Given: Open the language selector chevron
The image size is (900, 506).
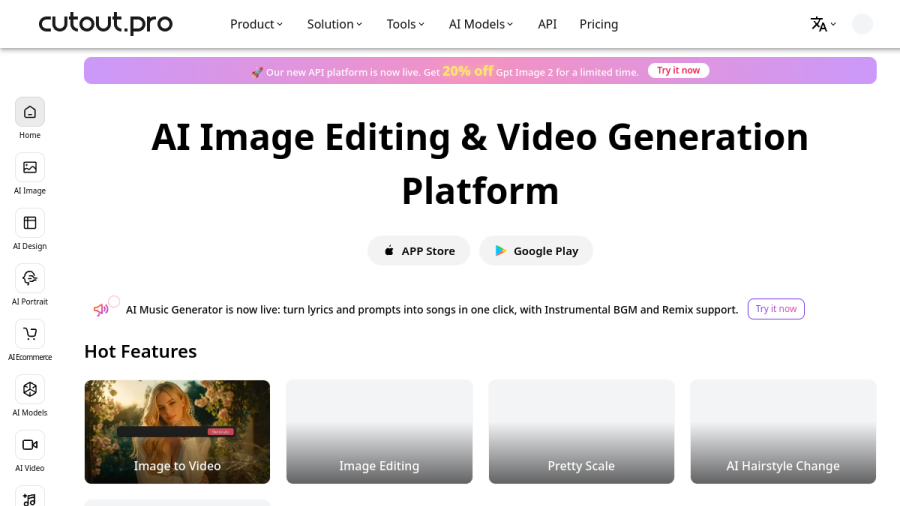Looking at the screenshot, I should click(x=833, y=24).
